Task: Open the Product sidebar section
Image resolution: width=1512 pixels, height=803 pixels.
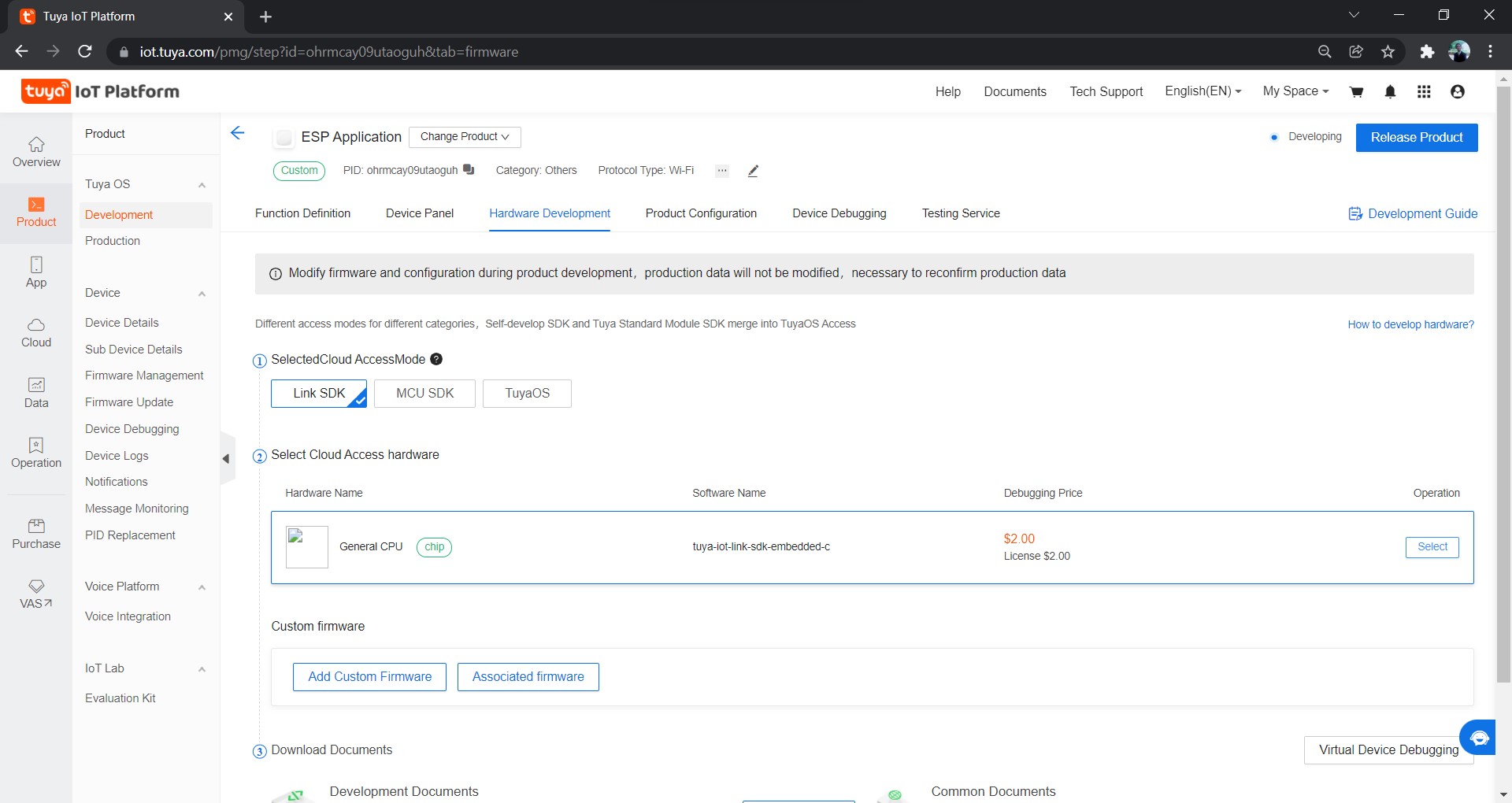Action: [36, 213]
